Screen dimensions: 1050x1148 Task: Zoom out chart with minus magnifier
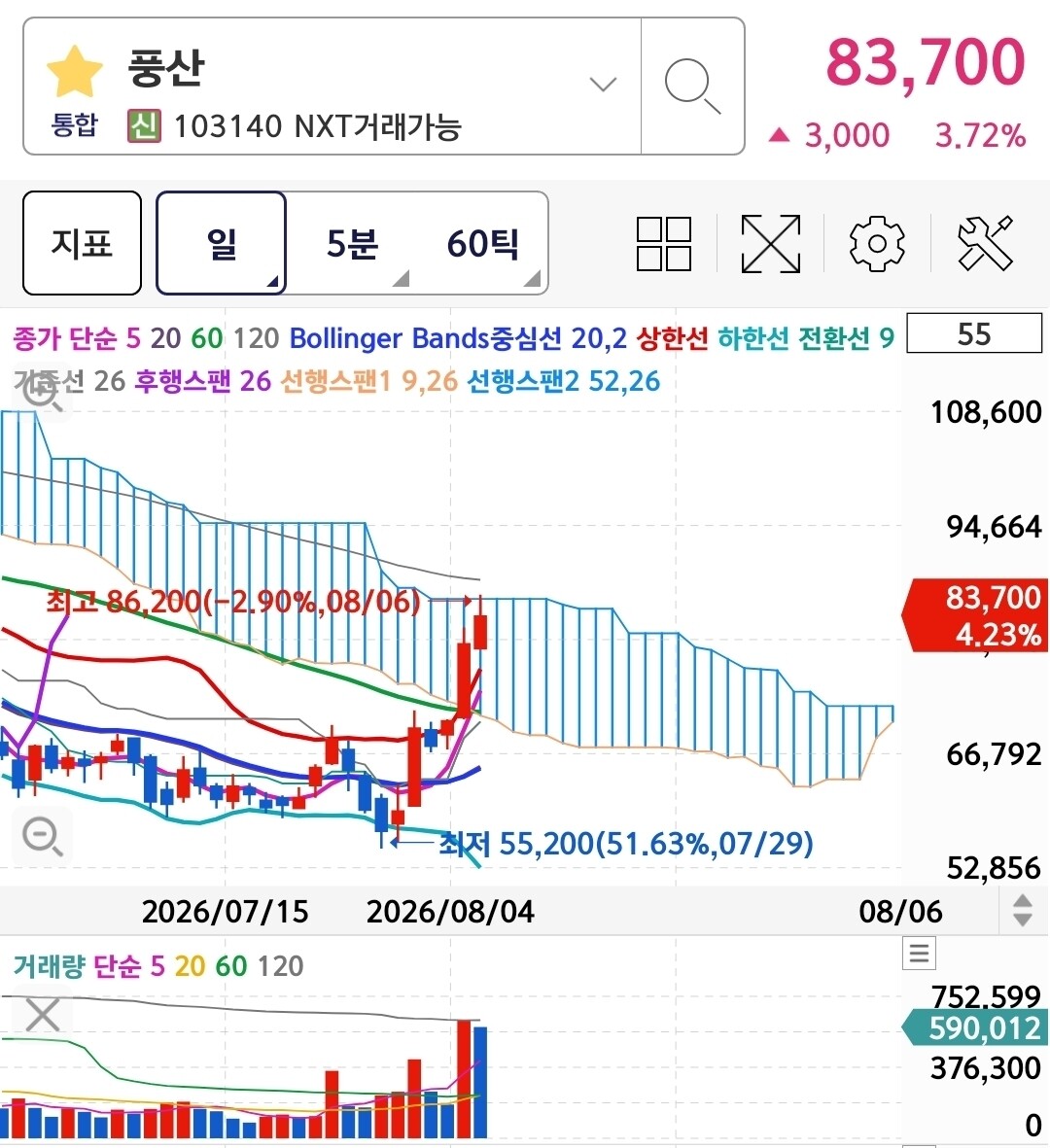(43, 836)
